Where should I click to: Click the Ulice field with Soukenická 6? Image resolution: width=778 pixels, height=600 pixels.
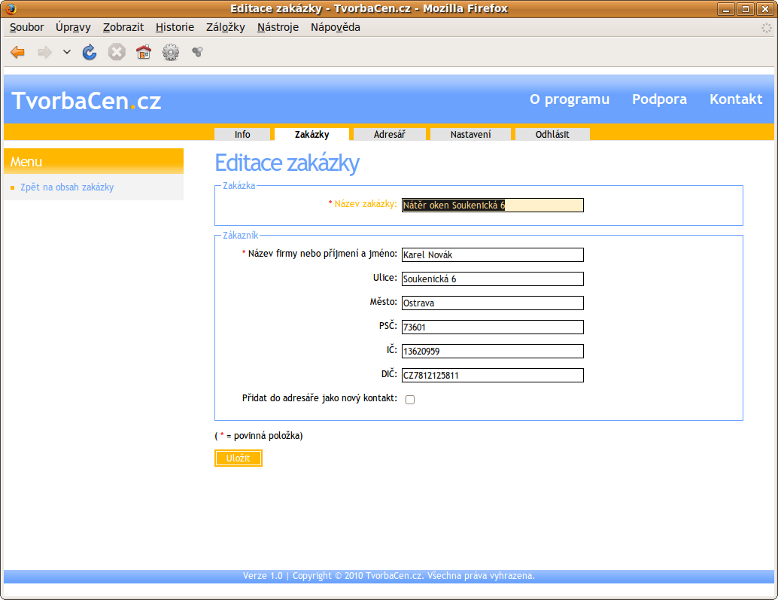pos(493,279)
